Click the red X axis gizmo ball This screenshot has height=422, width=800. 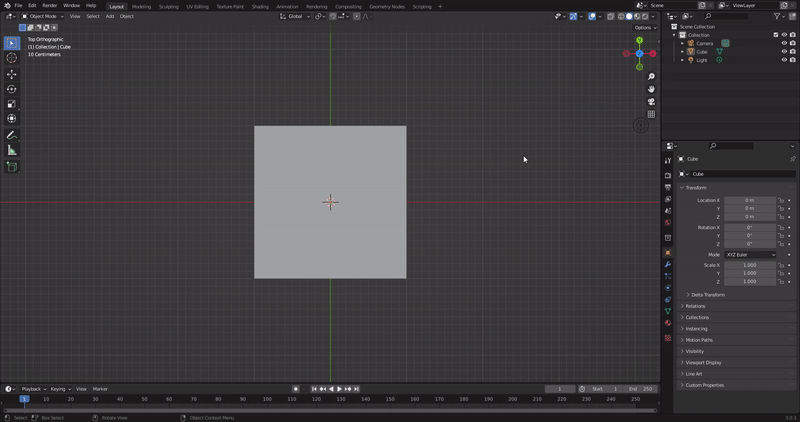(x=653, y=54)
